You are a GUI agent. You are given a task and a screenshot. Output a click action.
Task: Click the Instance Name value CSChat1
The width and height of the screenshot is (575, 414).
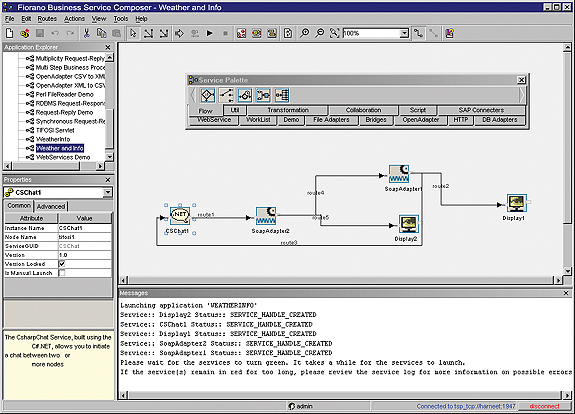tap(85, 228)
